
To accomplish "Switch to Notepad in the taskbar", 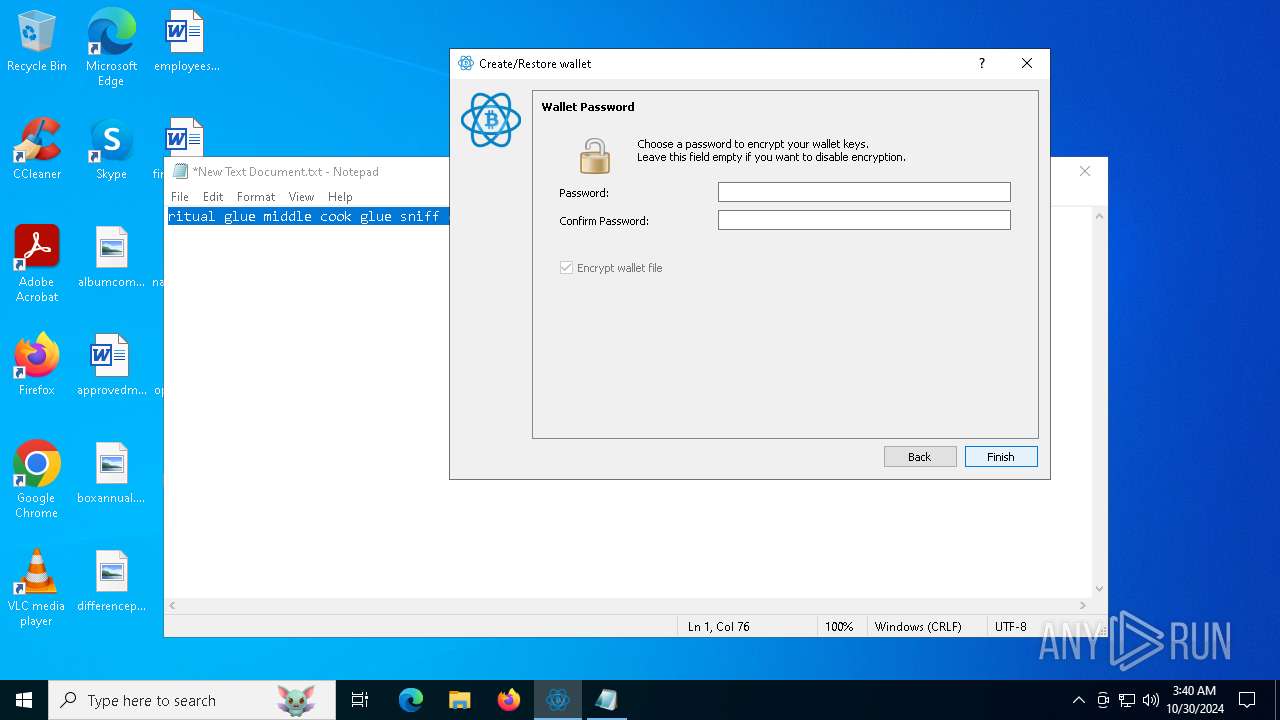I will [606, 700].
